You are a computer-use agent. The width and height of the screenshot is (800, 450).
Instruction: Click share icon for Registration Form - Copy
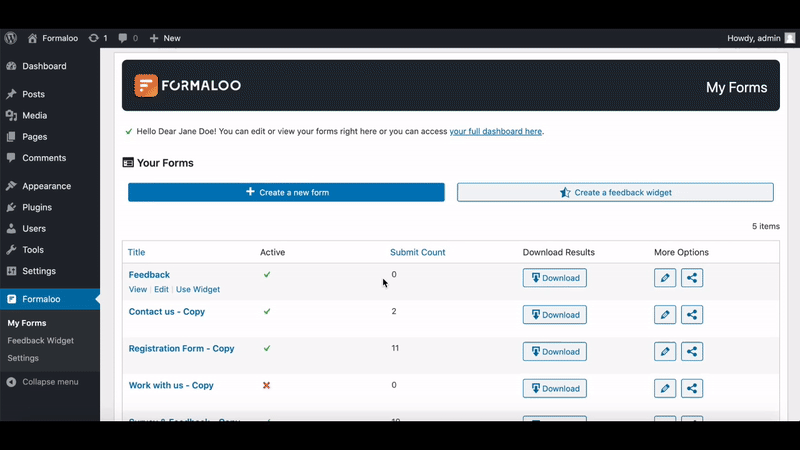click(x=692, y=352)
